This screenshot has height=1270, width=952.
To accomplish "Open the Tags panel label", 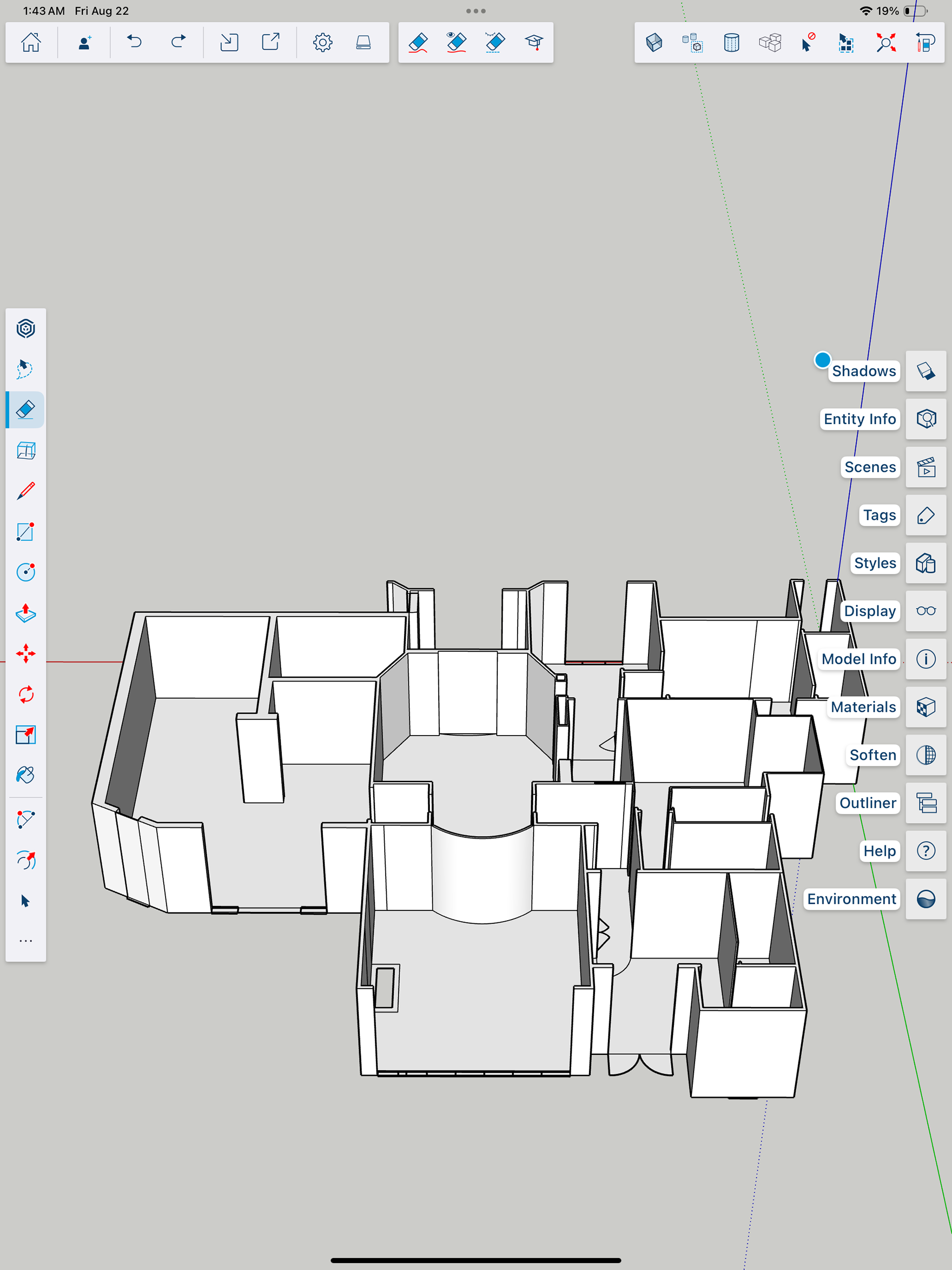I will [879, 515].
